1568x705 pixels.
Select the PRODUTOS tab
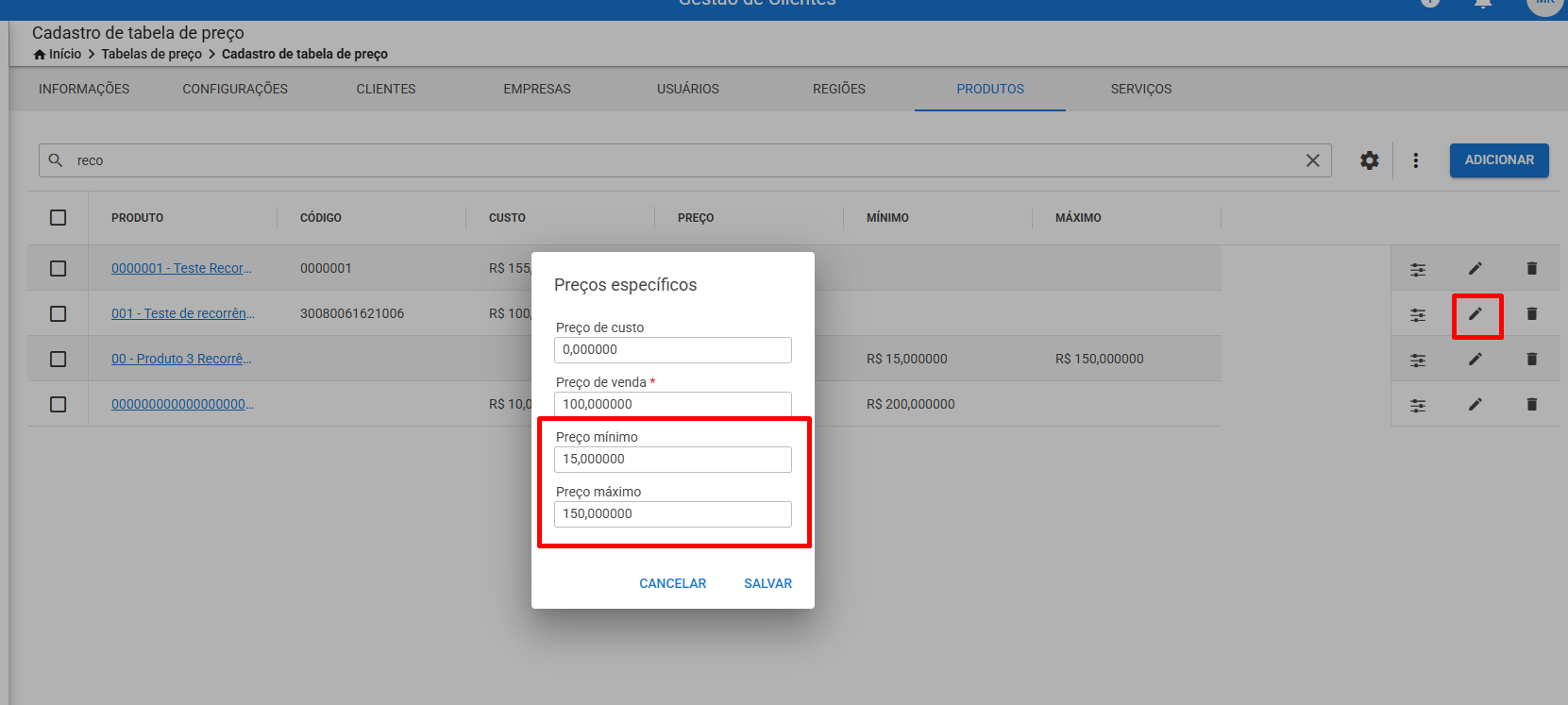990,89
